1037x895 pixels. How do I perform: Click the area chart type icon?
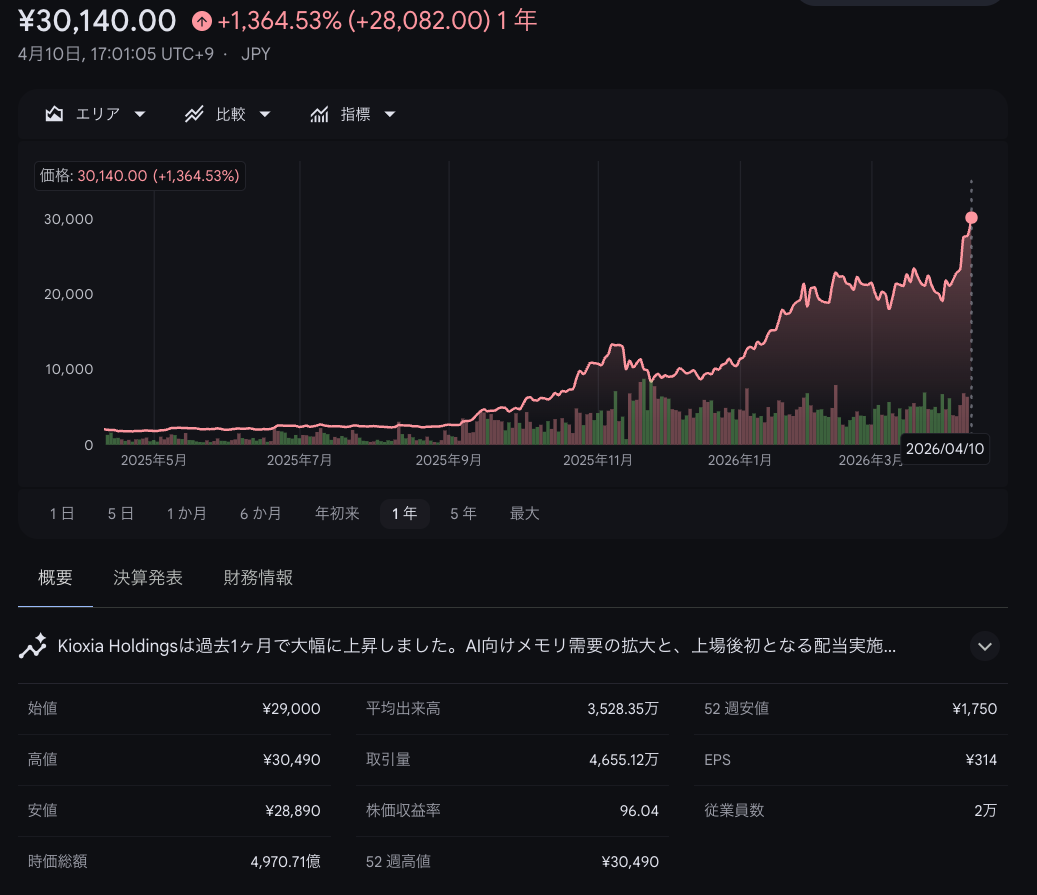click(x=55, y=114)
